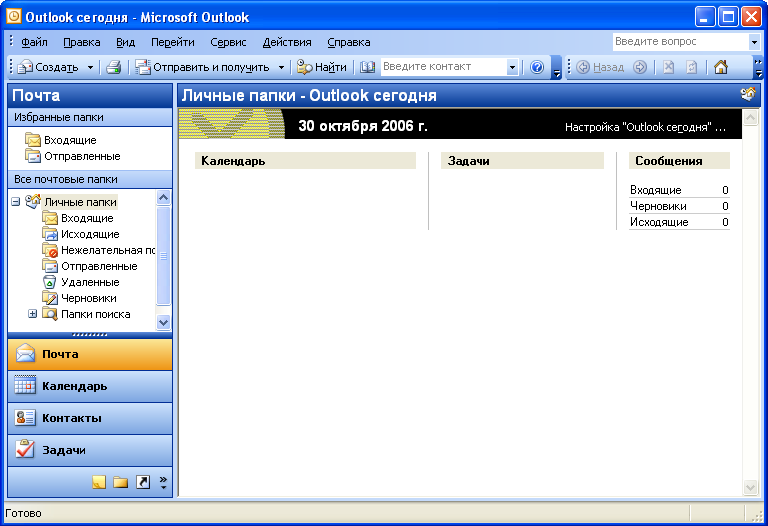This screenshot has height=526, width=768.
Task: Click the Folder List icon
Action: [x=120, y=482]
